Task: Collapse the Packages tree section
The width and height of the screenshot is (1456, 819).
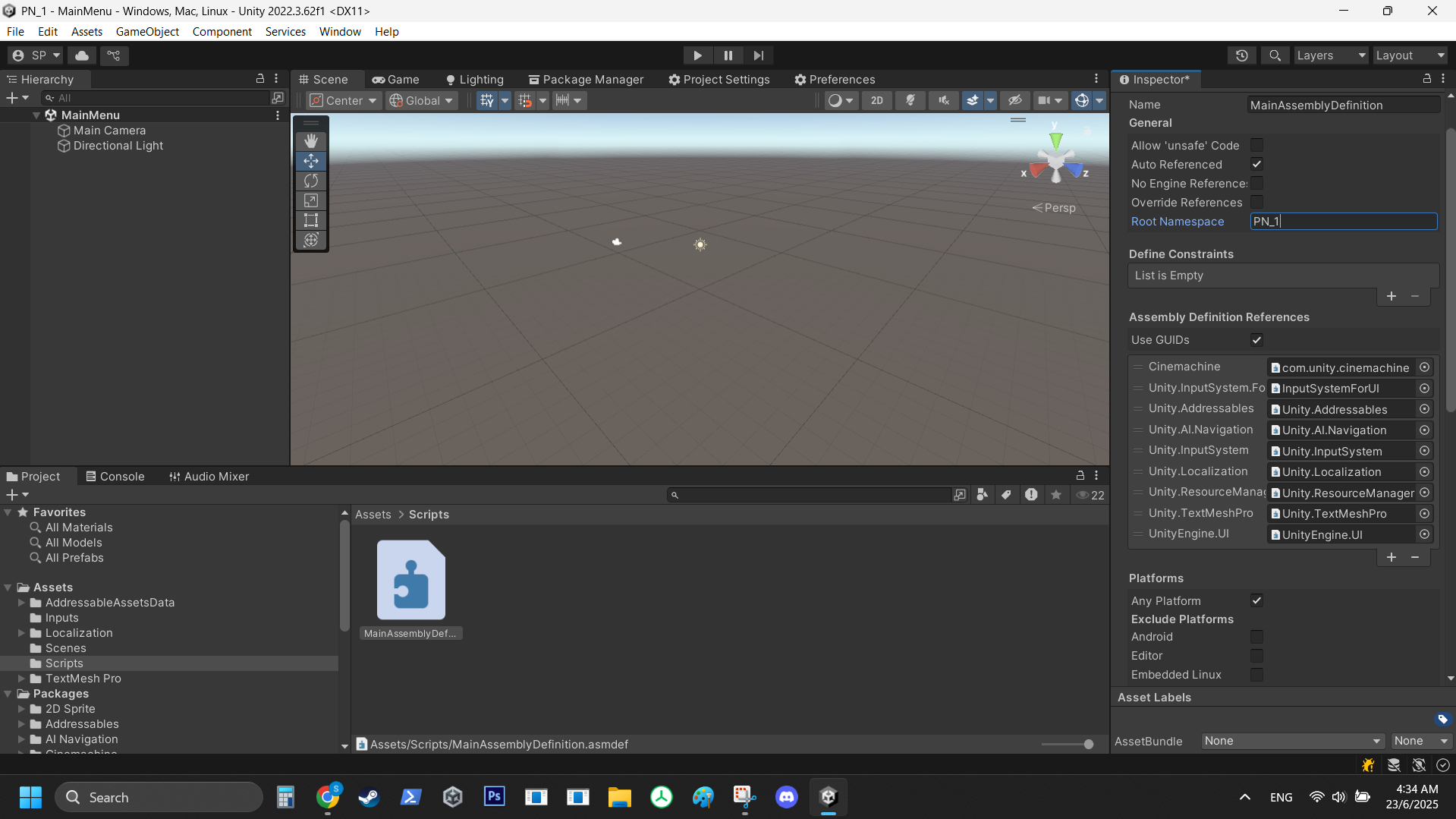Action: click(x=8, y=694)
